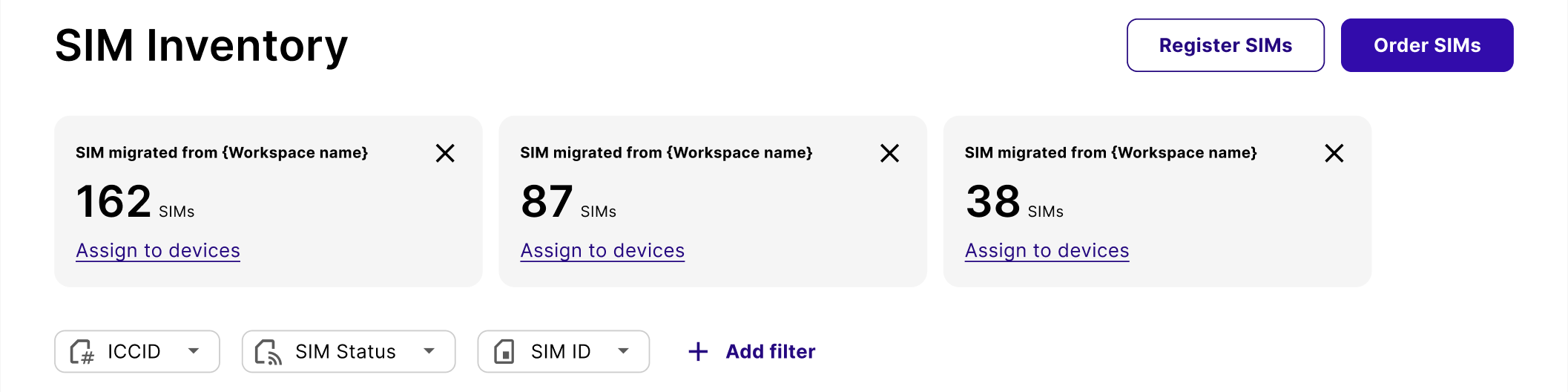
Task: Assign the 162 SIMs to devices
Action: click(x=158, y=251)
